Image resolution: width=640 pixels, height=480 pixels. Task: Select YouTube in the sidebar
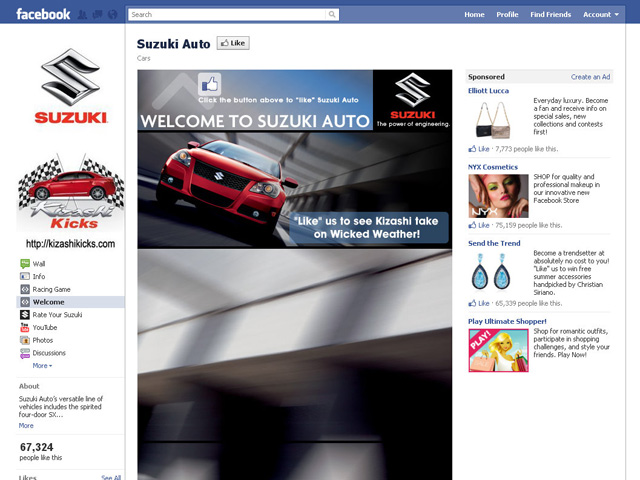[x=45, y=327]
